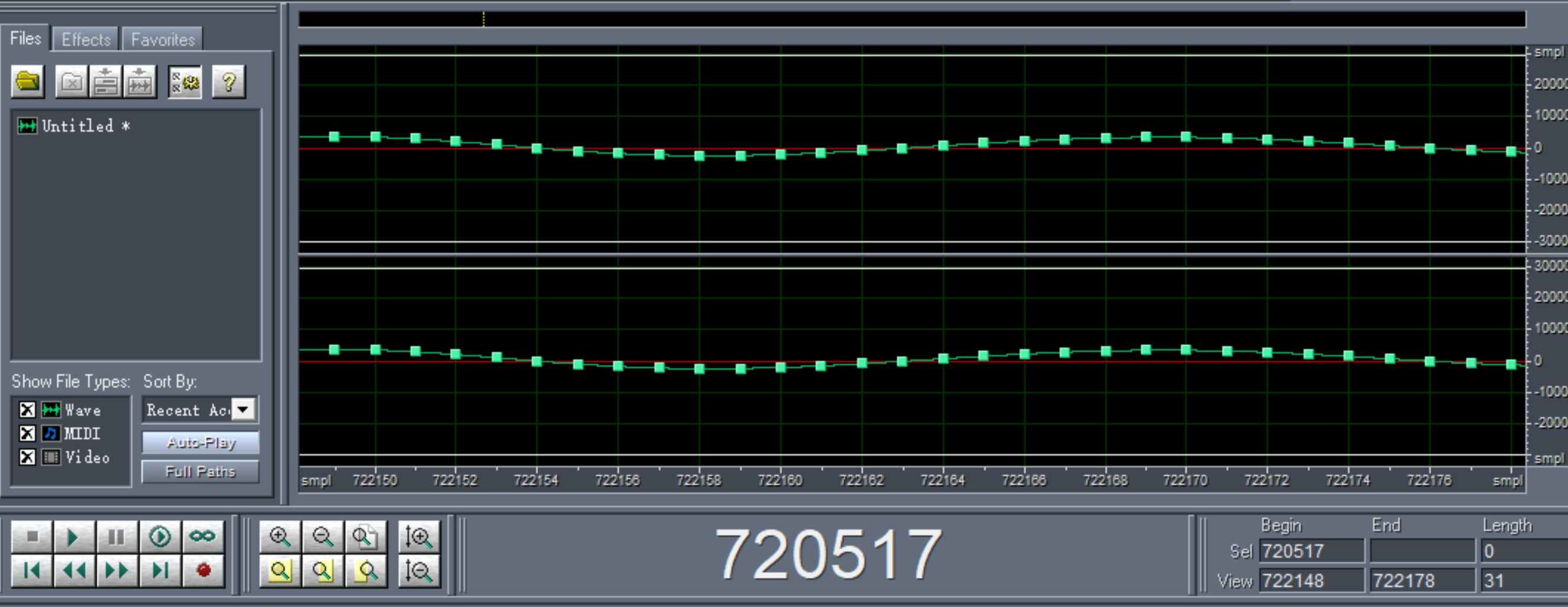Click the 722160 label on the time ruler
1568x607 pixels.
click(780, 480)
